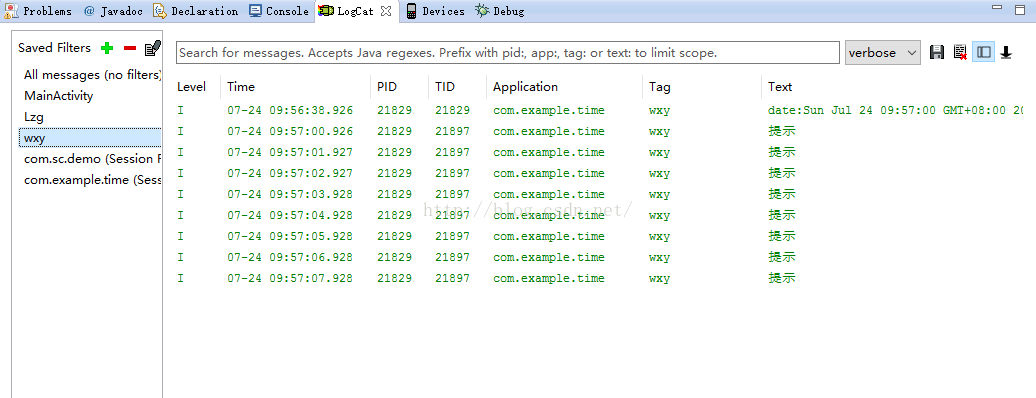Select the MainActivity saved filter
Viewport: 1036px width, 398px height.
pos(91,96)
